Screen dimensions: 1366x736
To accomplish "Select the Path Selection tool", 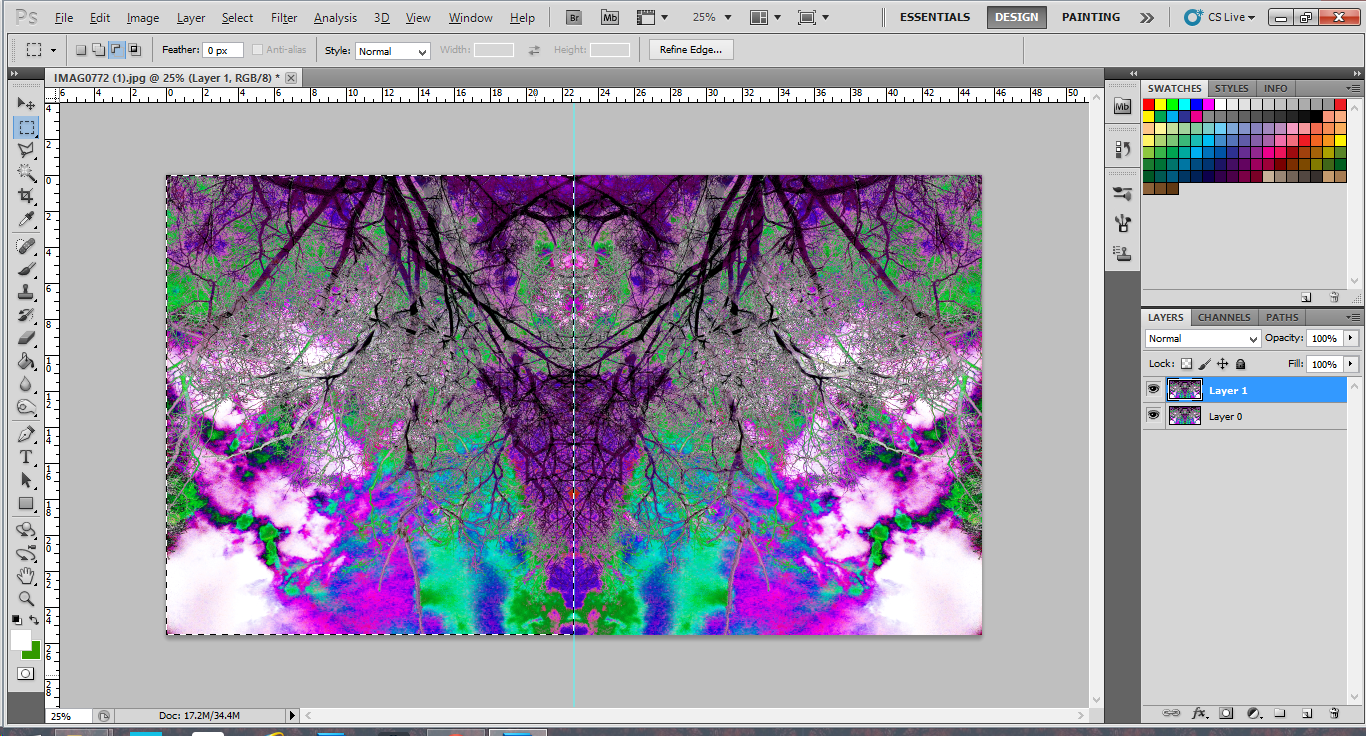I will coord(26,480).
